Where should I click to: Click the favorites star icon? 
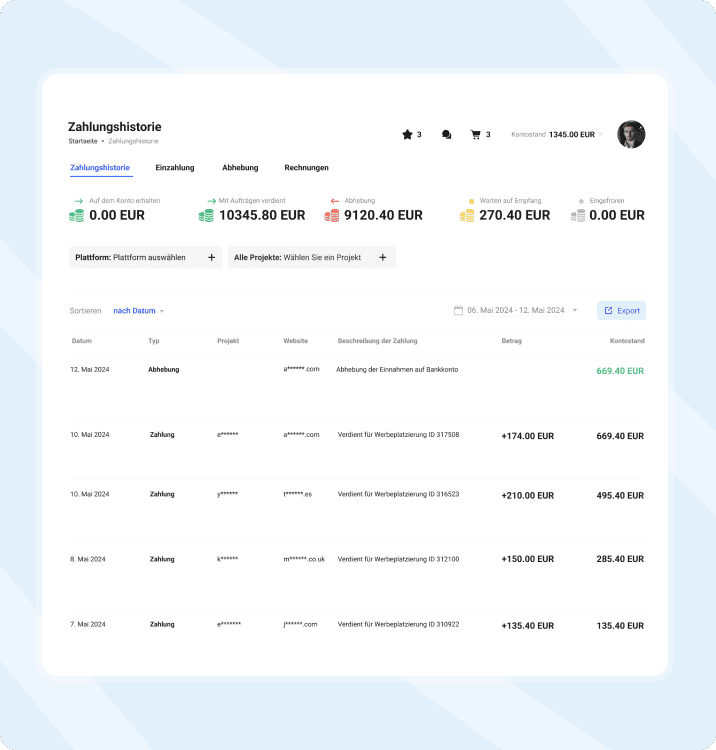[407, 134]
